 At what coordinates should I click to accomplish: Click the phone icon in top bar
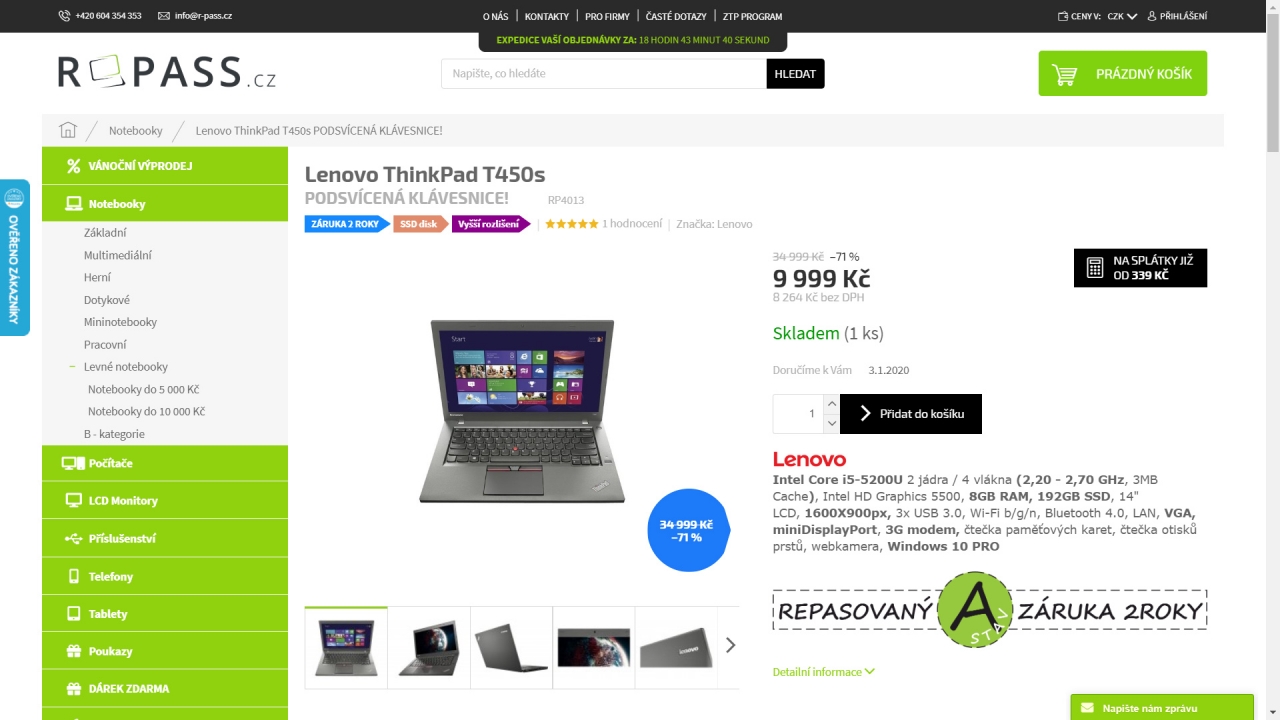pyautogui.click(x=65, y=16)
